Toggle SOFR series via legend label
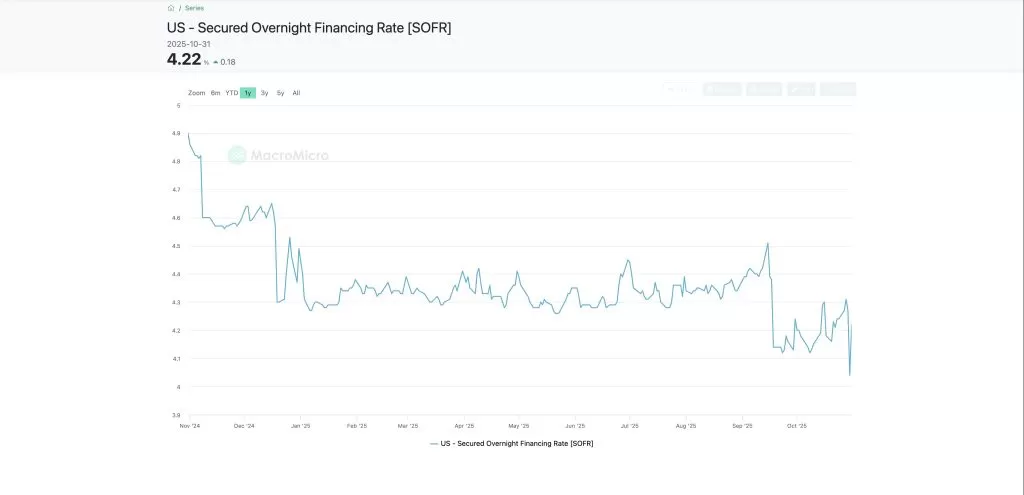Viewport: 1024px width, 495px height. 517,442
